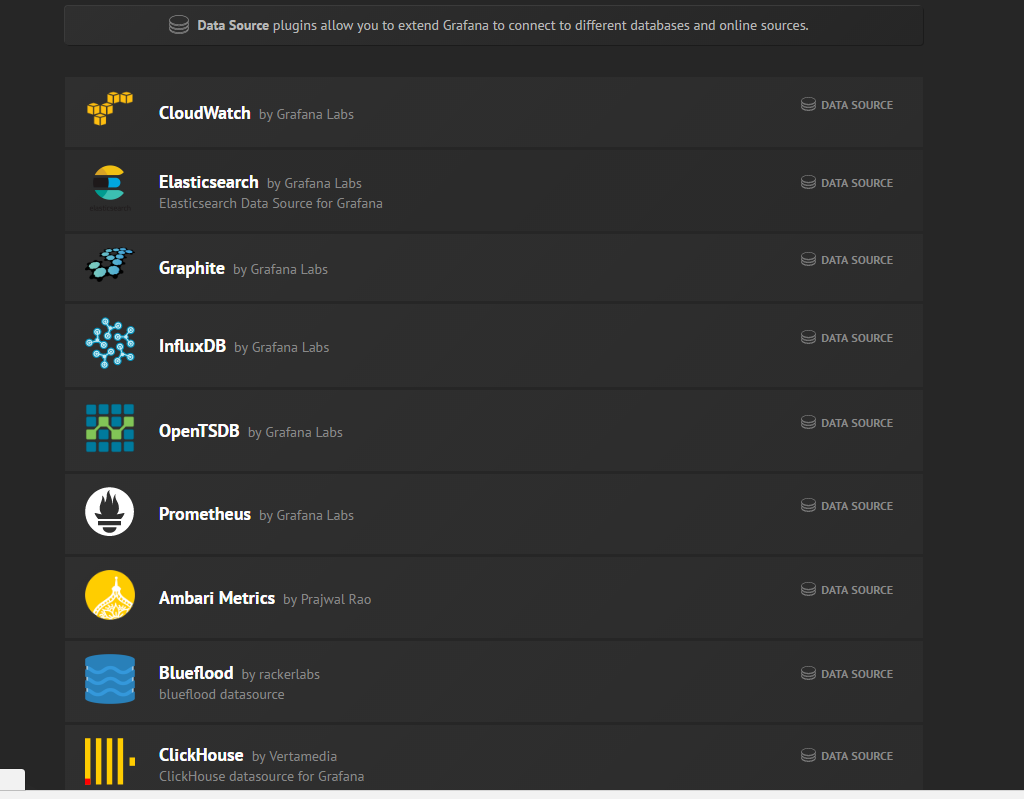Image resolution: width=1024 pixels, height=799 pixels.
Task: Click DATA SOURCE label in Graphite row
Action: point(857,260)
